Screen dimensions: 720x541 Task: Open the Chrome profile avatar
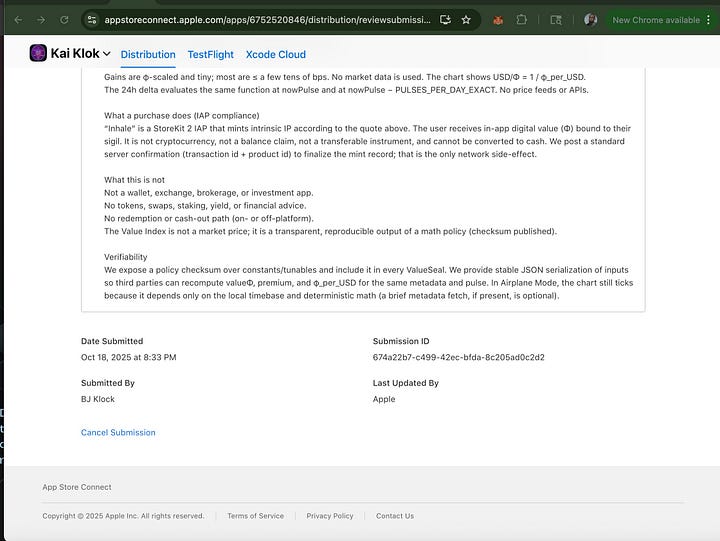click(591, 20)
